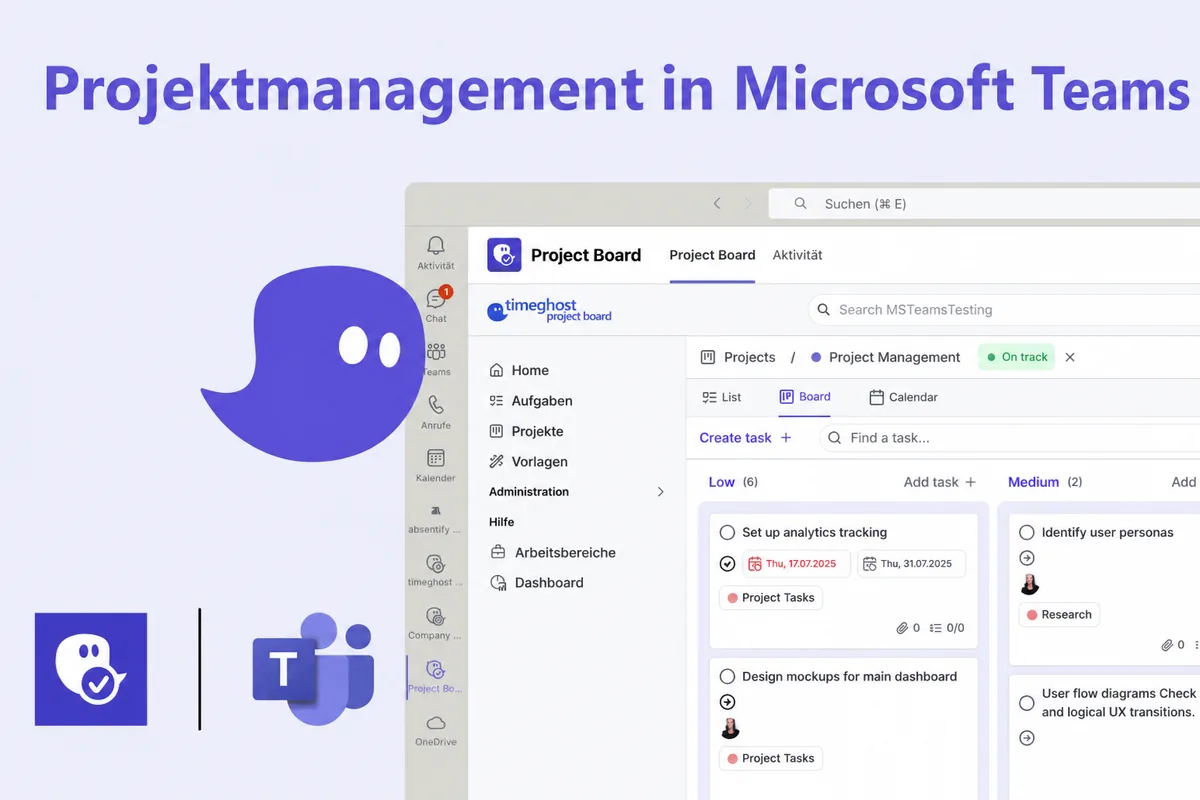Click subtask counter 0/0 on analytics card

click(x=947, y=628)
